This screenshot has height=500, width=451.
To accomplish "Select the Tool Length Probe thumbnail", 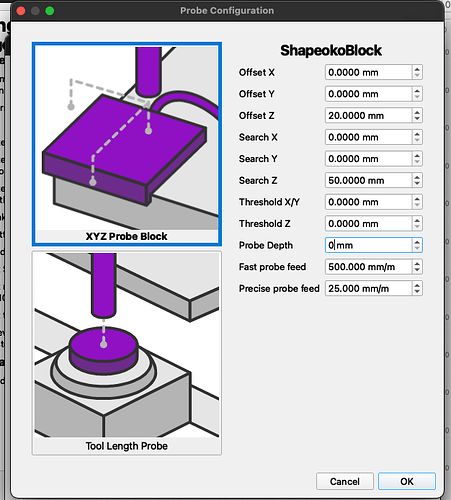I will [127, 353].
